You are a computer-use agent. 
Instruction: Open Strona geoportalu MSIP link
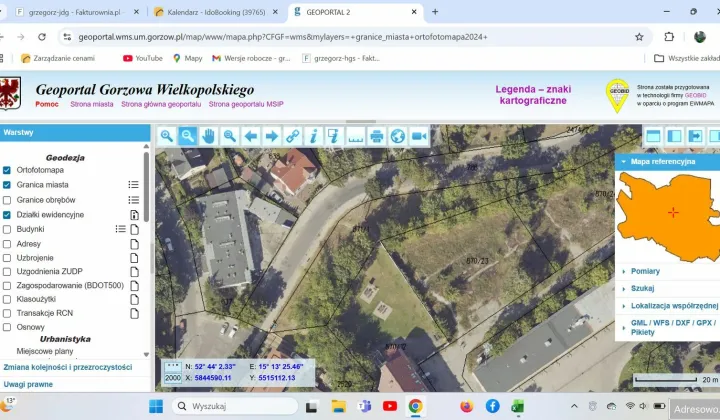click(246, 104)
